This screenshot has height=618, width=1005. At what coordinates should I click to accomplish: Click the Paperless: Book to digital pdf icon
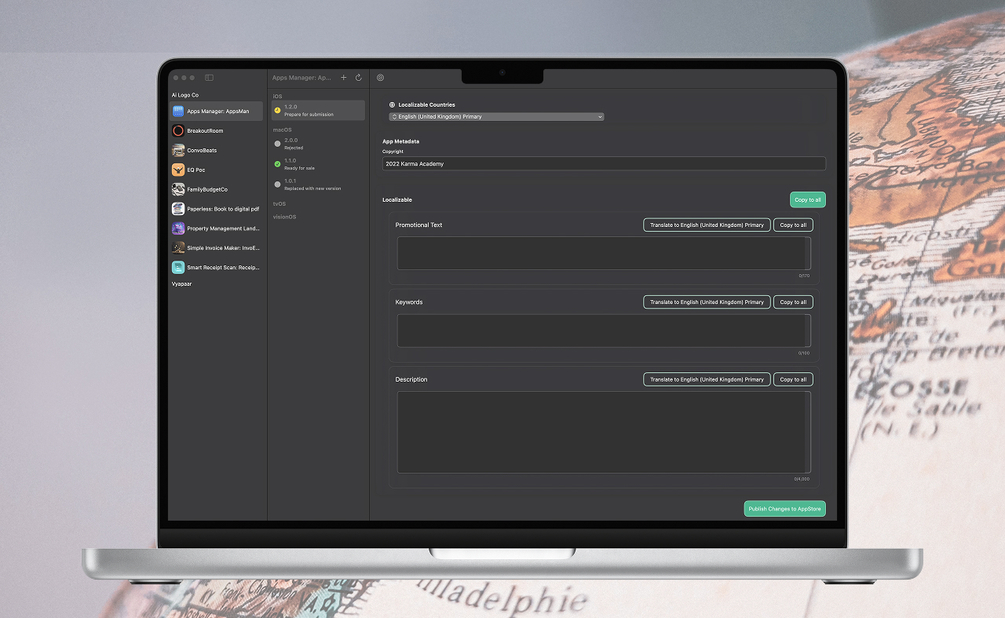click(178, 209)
